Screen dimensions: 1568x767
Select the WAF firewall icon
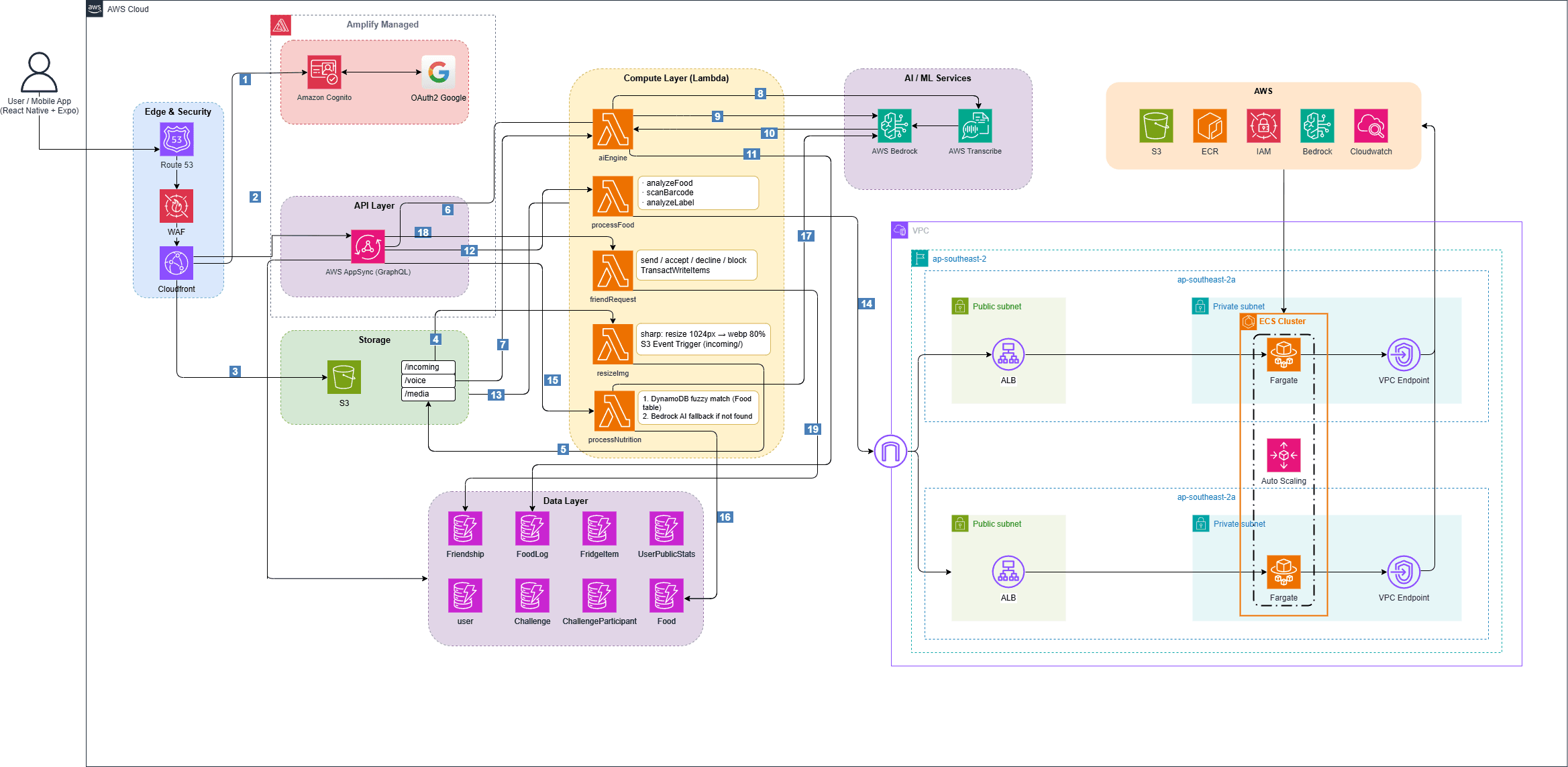coord(176,206)
